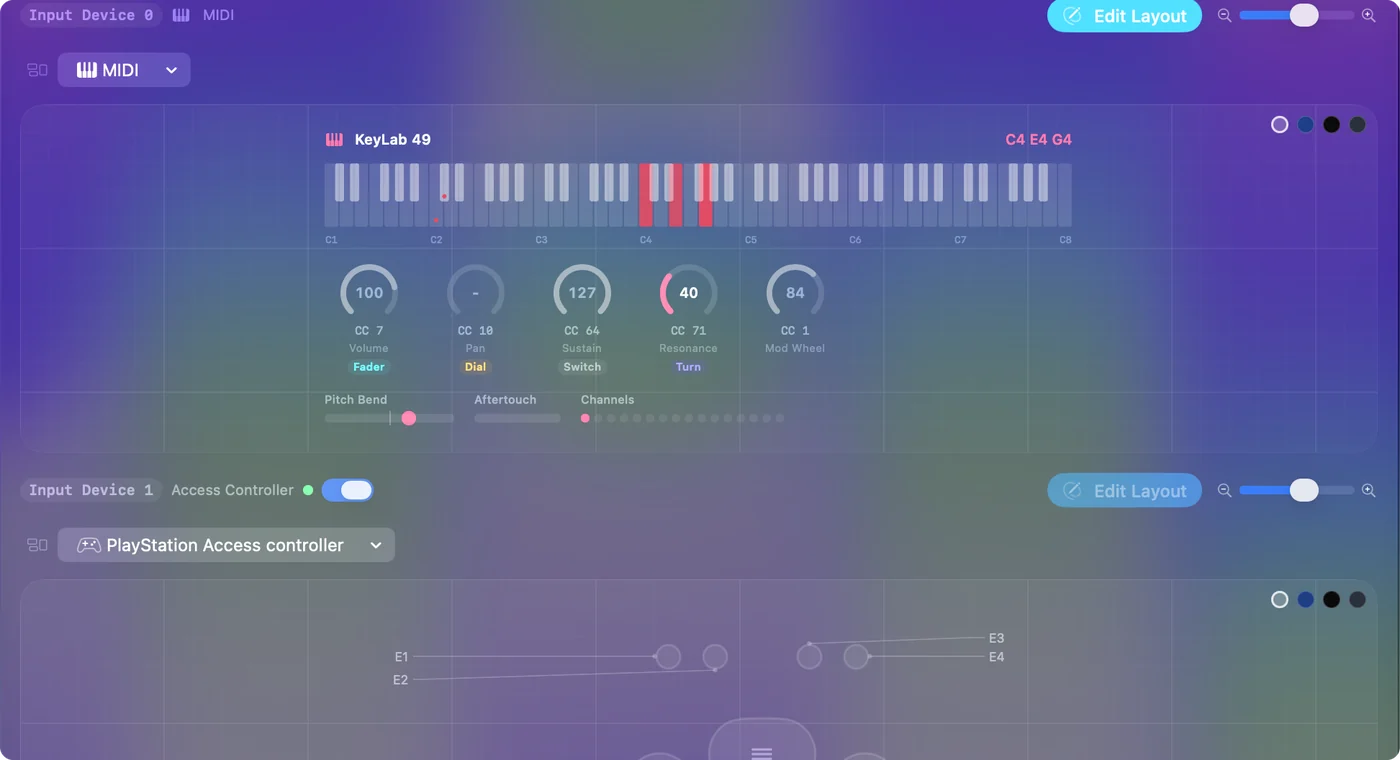The width and height of the screenshot is (1400, 760).
Task: Select the black theme swatch in MIDI panel
Action: (x=1331, y=125)
